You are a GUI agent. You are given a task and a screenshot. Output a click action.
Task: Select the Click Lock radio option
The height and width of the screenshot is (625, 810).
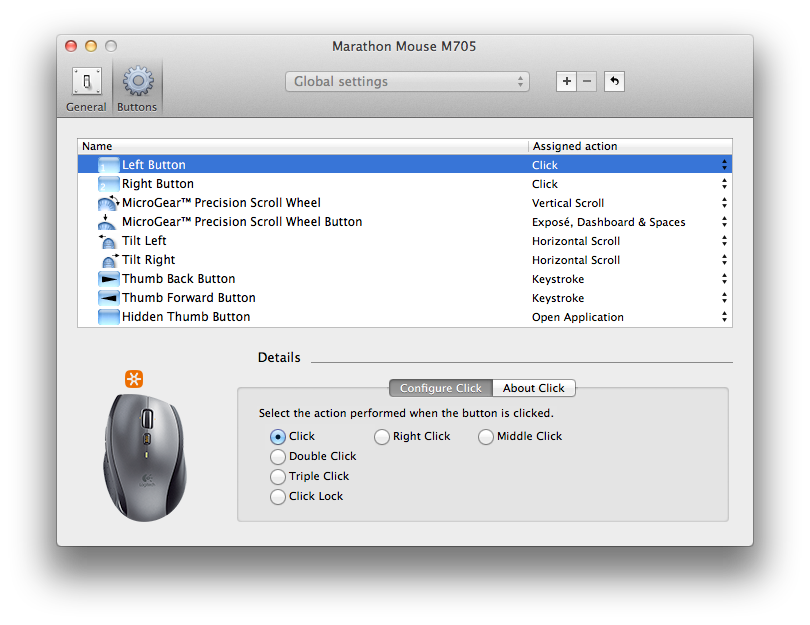coord(278,497)
